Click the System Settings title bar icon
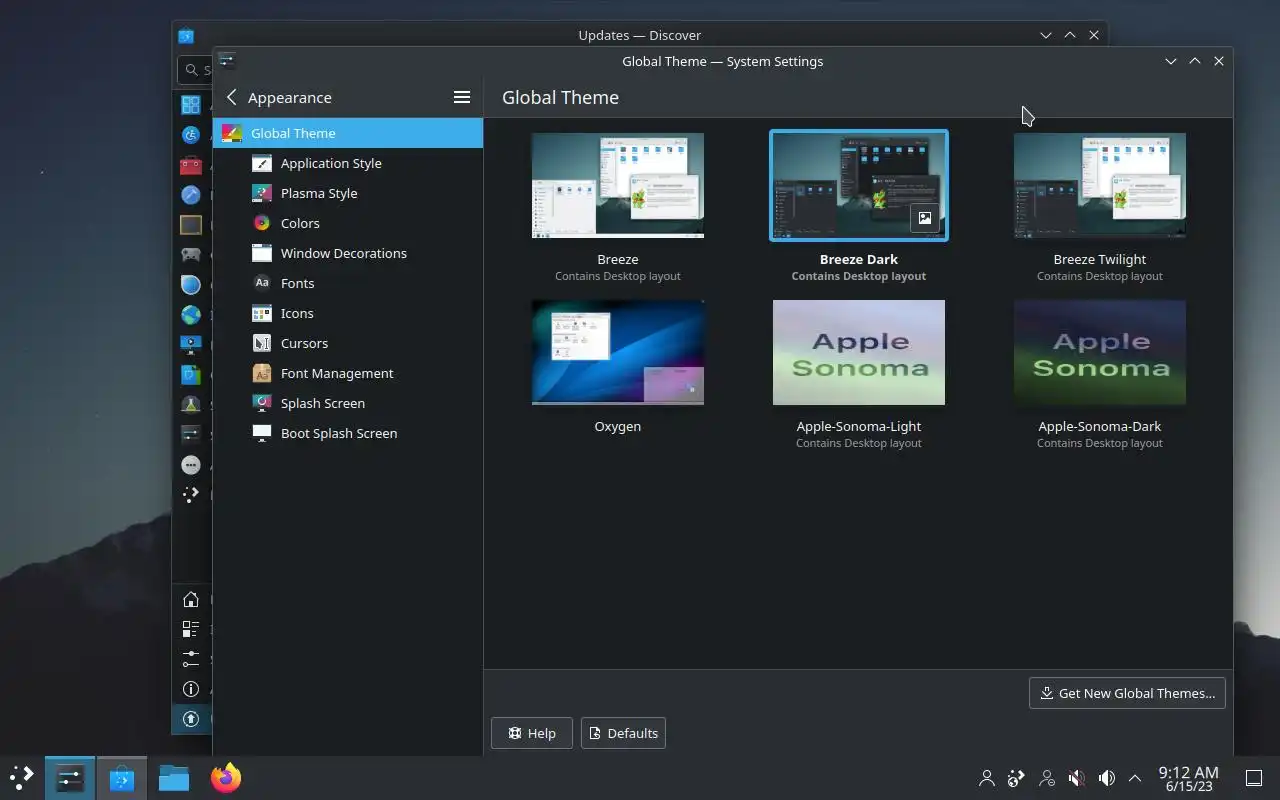 (227, 60)
